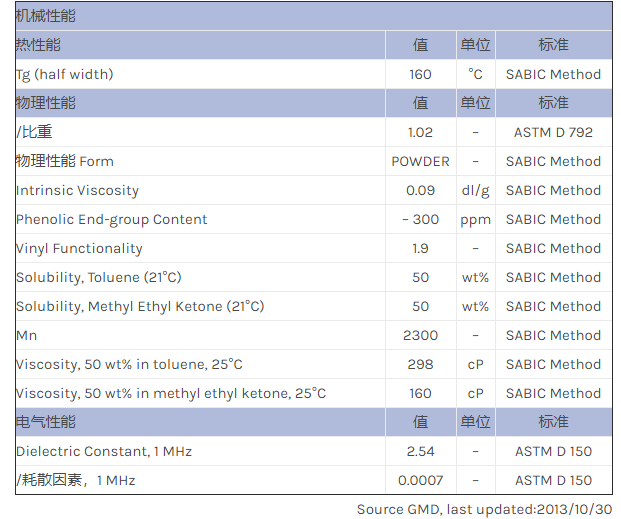
Task: Select the Phenolic End-group Content label
Action: point(111,219)
